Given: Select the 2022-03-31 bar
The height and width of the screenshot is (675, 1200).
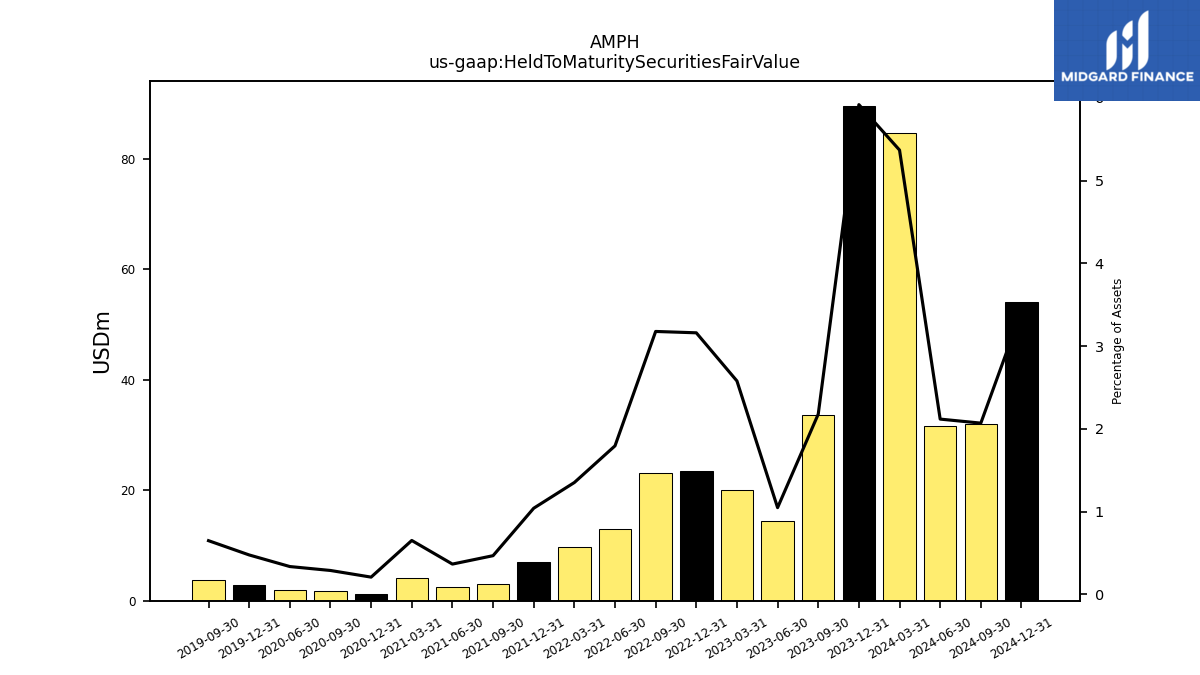Looking at the screenshot, I should (574, 574).
